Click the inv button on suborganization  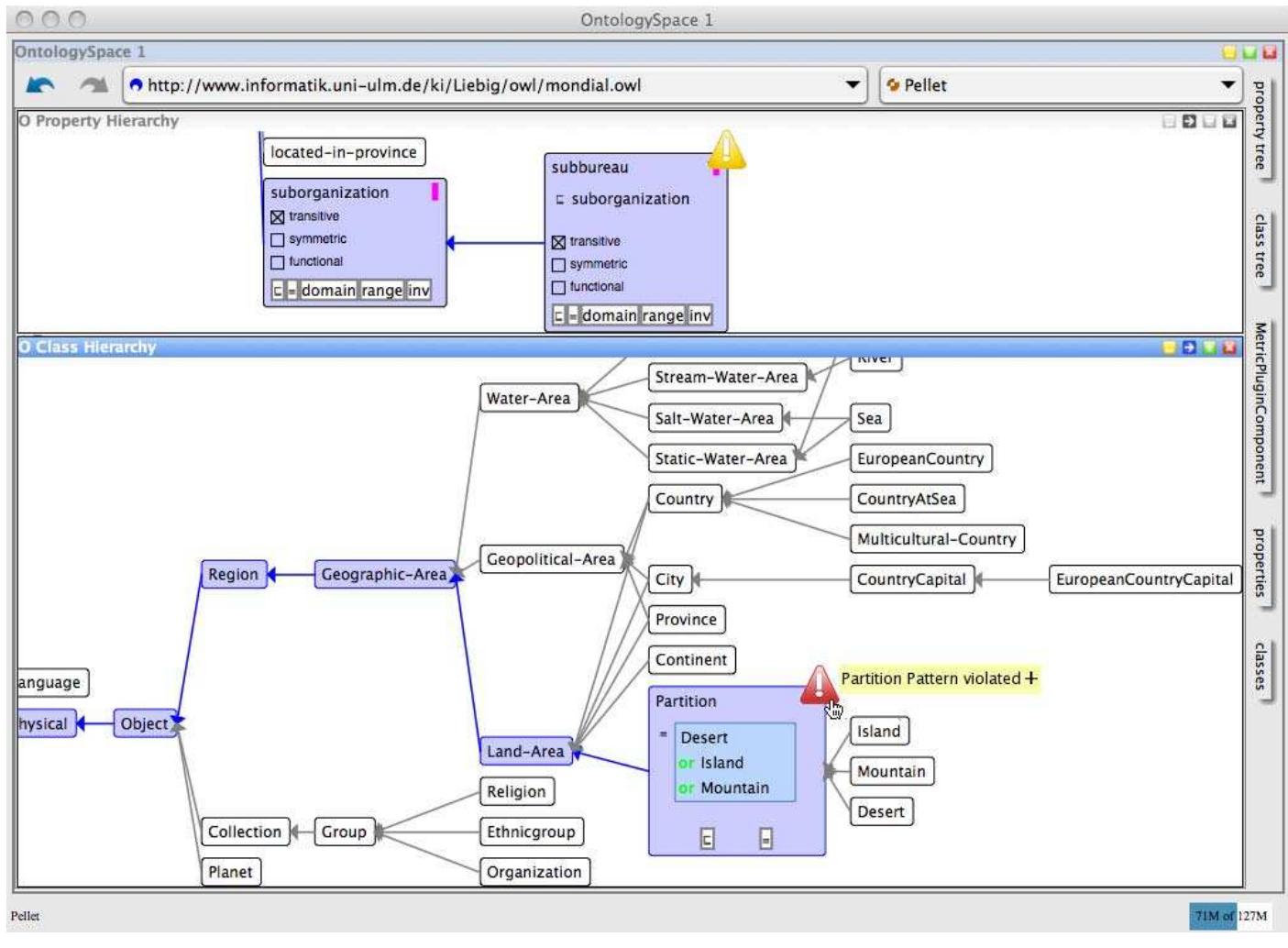[419, 291]
